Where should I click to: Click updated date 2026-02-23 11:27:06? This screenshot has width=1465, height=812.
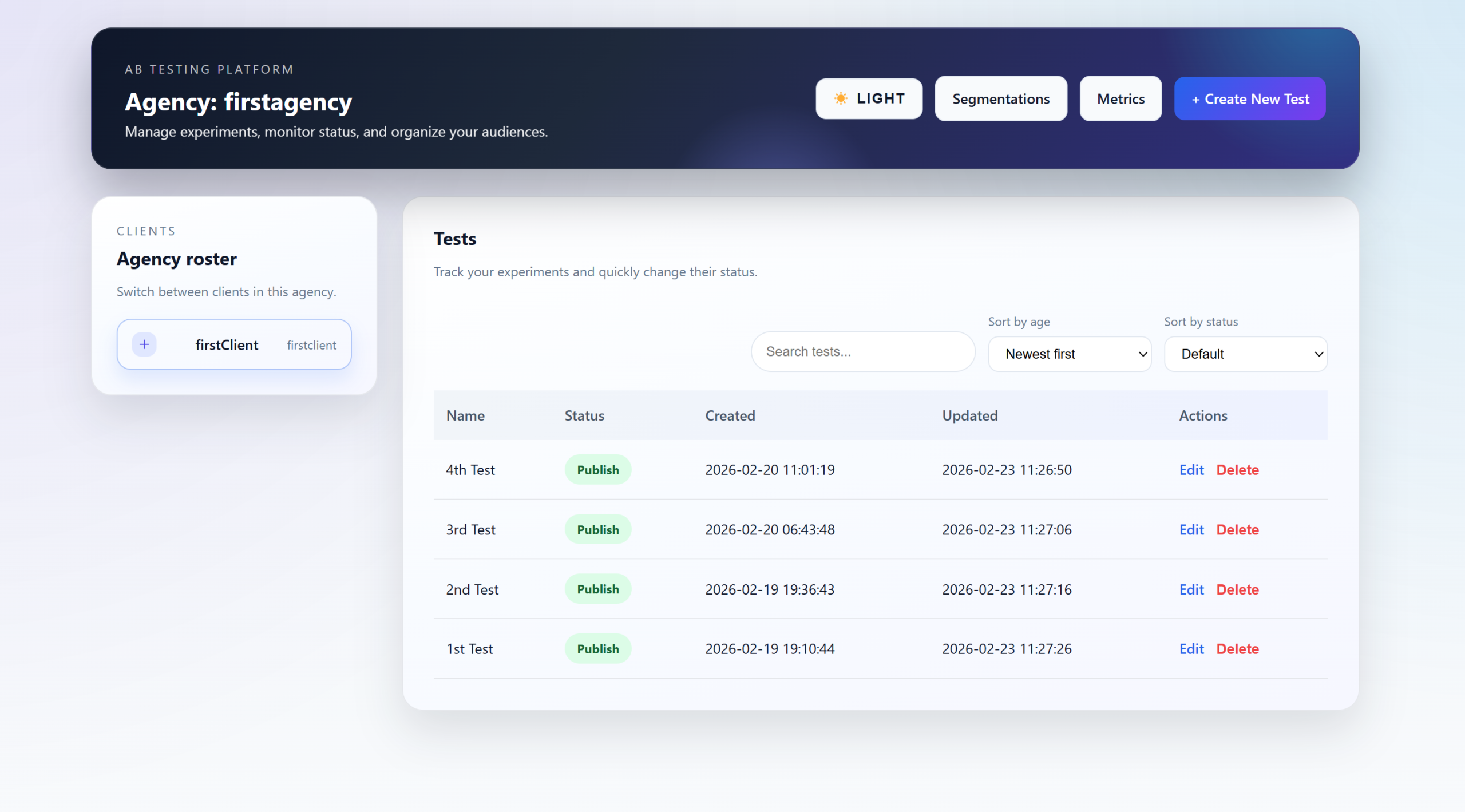[1007, 530]
